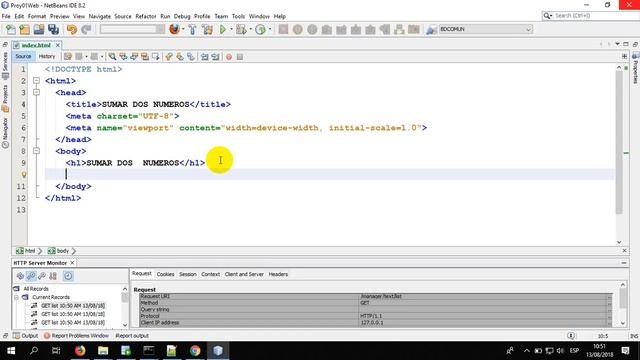
Task: Collapse the body tag fold on line 8
Action: [36, 151]
